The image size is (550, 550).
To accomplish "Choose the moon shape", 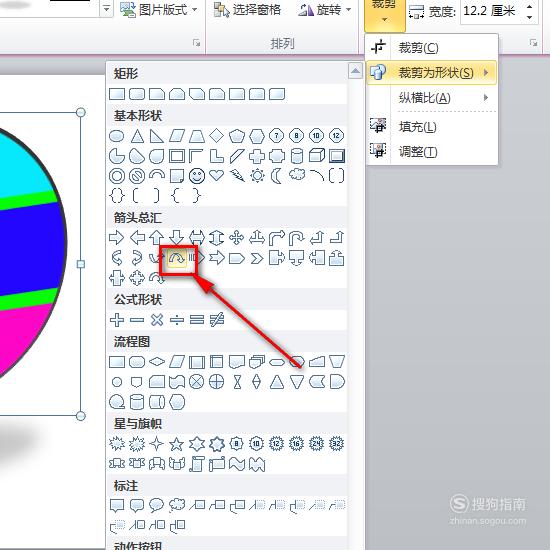I will pos(277,176).
